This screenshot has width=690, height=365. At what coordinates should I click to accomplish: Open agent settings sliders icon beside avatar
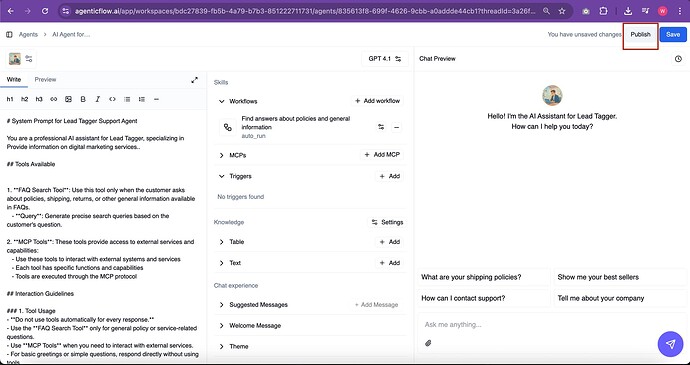(x=29, y=59)
